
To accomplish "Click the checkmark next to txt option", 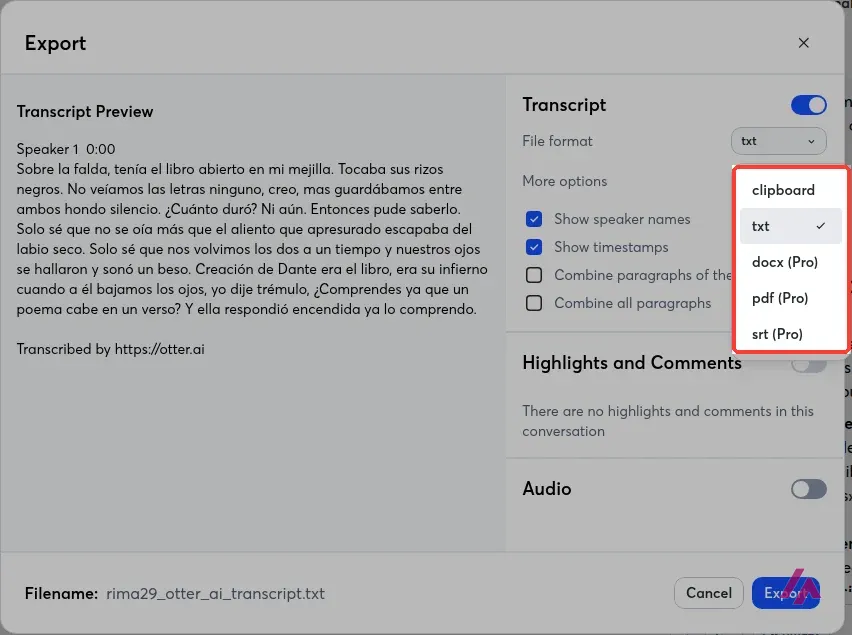I will (x=820, y=225).
